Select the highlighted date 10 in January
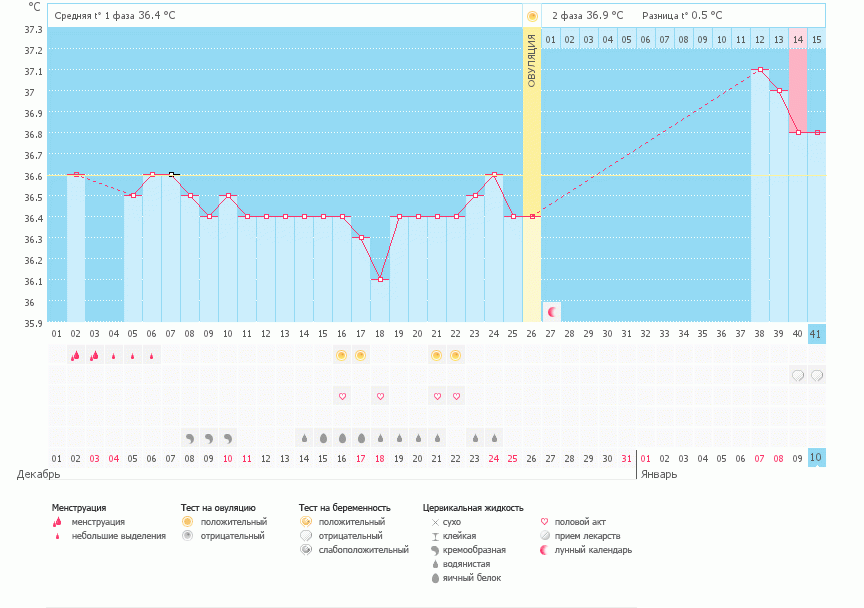Screen dimensions: 864x608 pyautogui.click(x=817, y=458)
